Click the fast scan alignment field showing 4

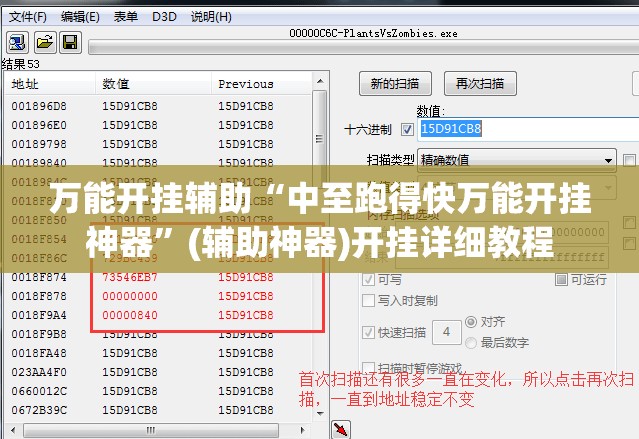pyautogui.click(x=446, y=332)
